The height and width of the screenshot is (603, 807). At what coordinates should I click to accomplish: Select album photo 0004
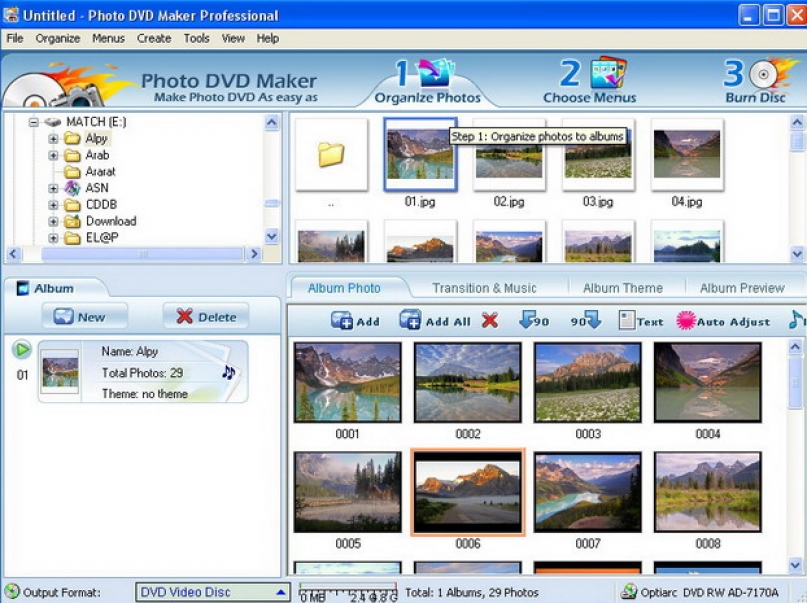pyautogui.click(x=708, y=382)
